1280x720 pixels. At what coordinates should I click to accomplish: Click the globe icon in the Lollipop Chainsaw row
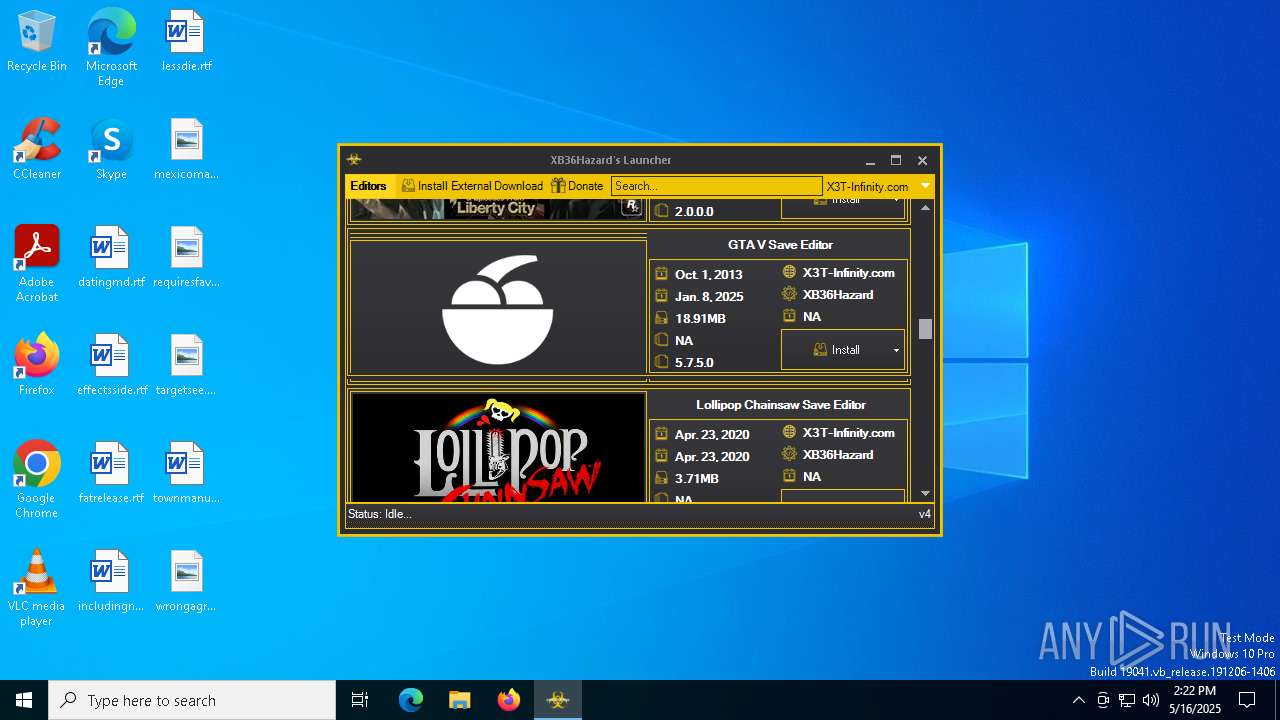coord(789,432)
